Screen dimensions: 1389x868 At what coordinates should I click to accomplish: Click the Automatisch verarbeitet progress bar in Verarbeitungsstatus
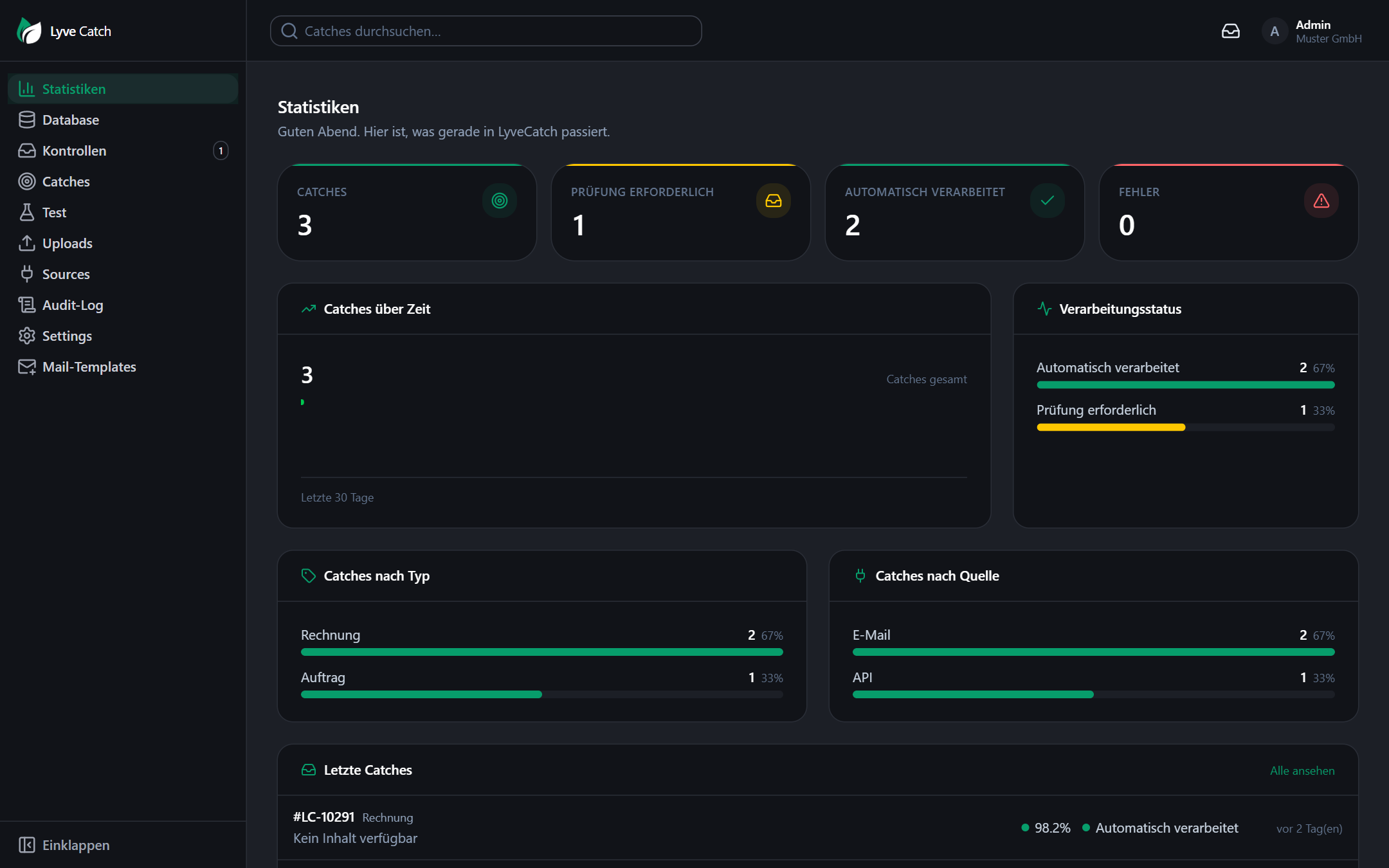(x=1185, y=384)
